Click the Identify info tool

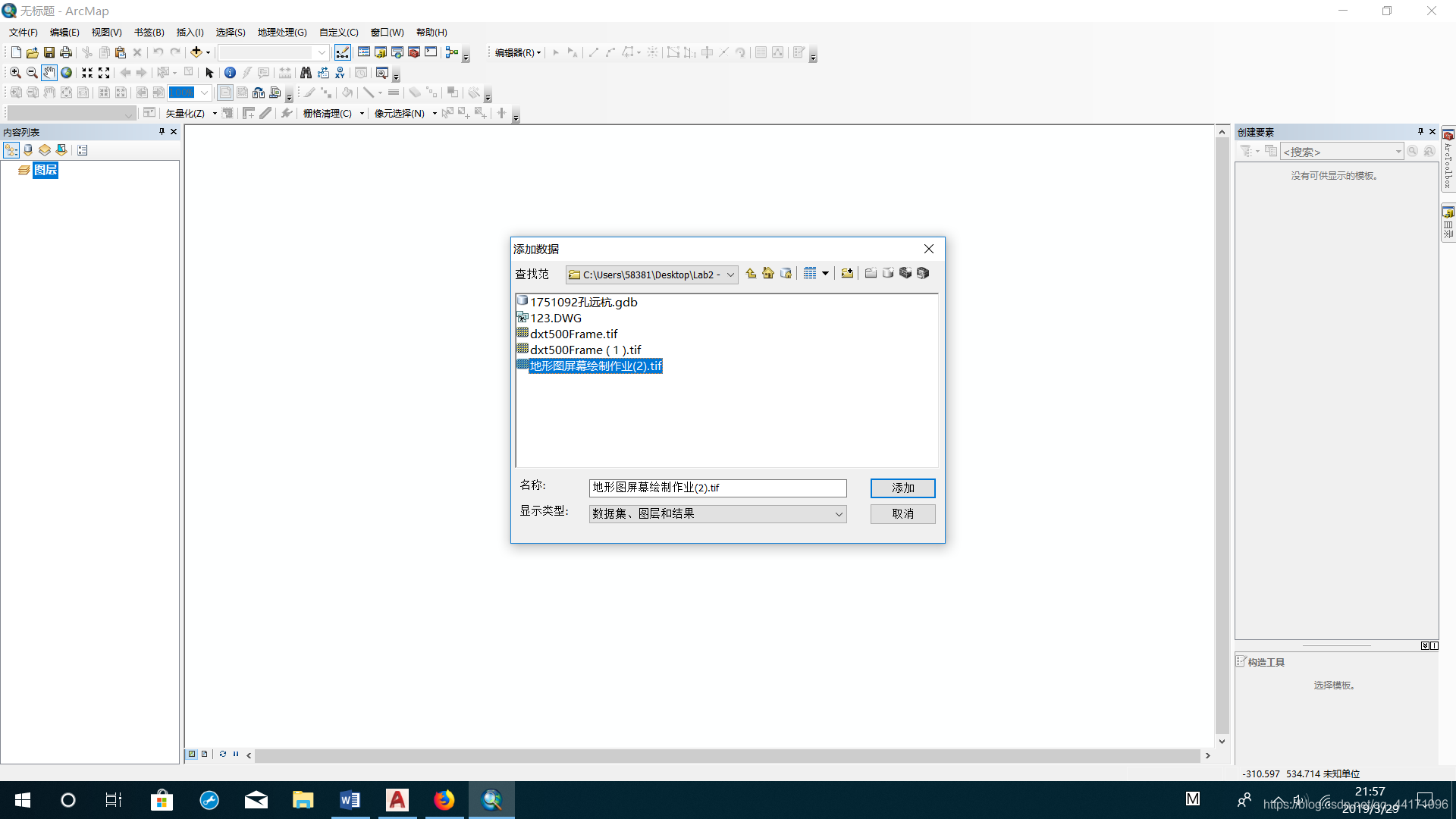[x=230, y=73]
